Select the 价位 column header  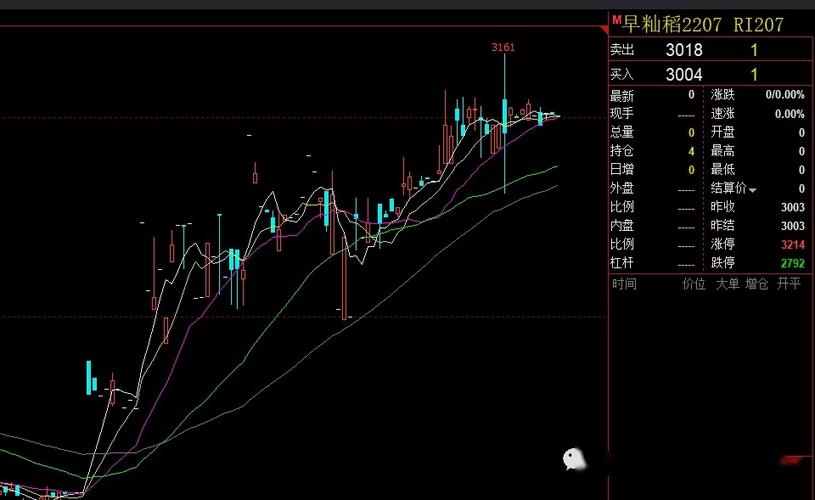[693, 284]
